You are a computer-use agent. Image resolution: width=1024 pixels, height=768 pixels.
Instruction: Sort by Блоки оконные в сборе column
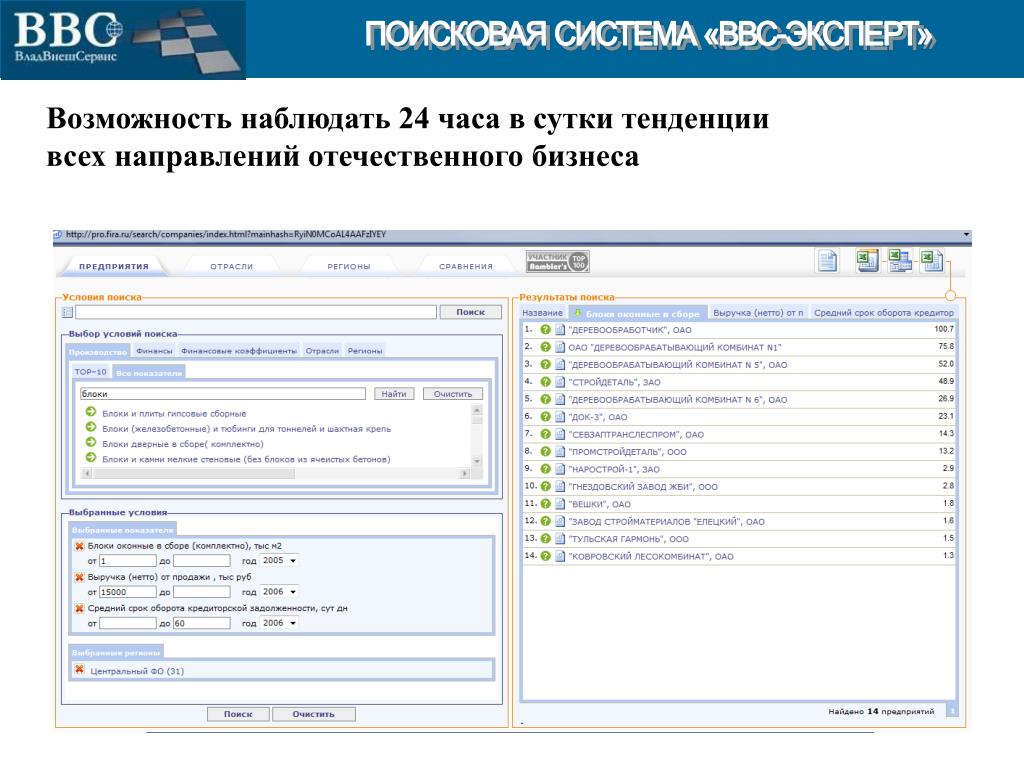pos(637,313)
